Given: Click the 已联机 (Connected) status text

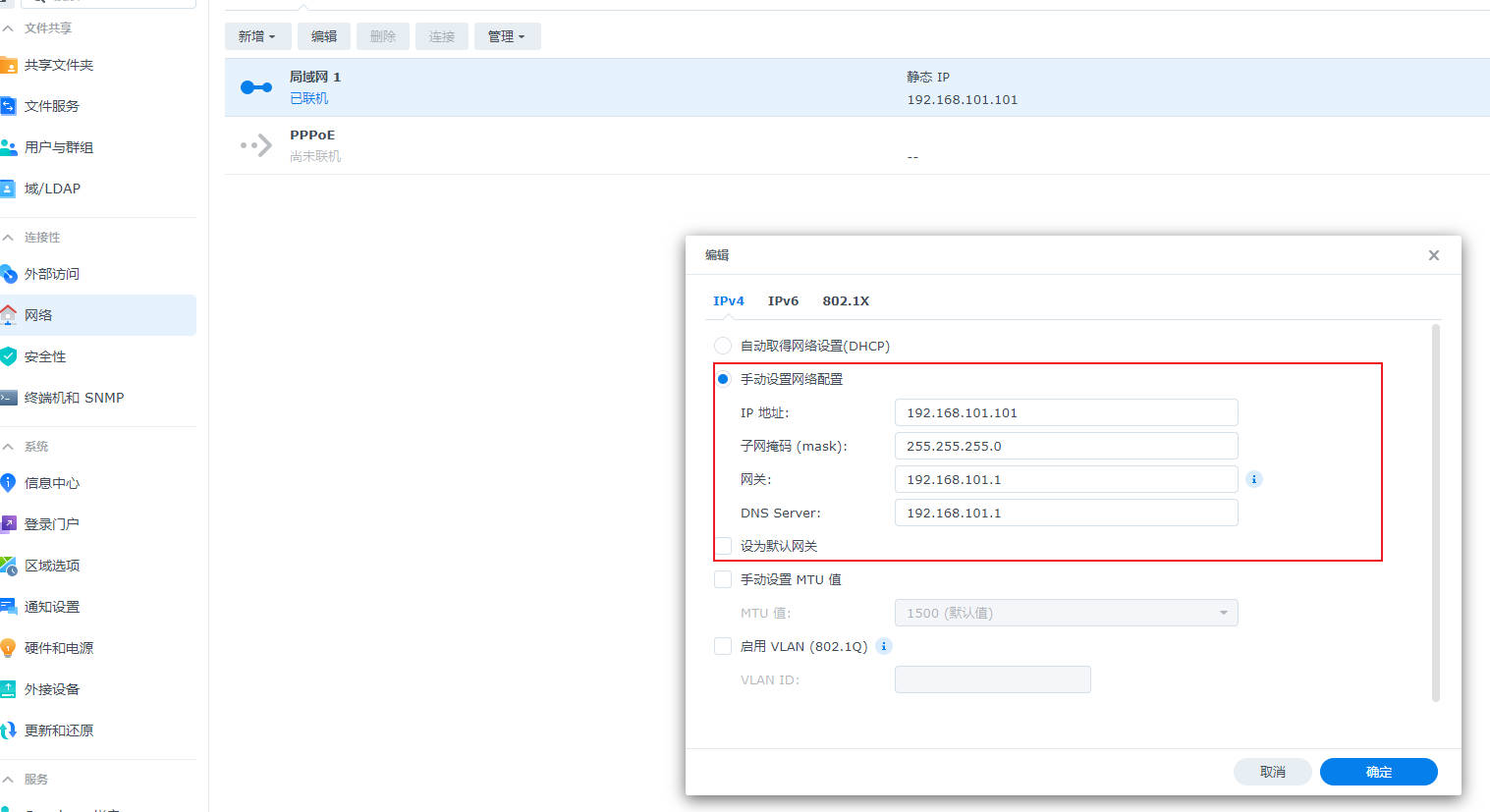Looking at the screenshot, I should pyautogui.click(x=309, y=98).
